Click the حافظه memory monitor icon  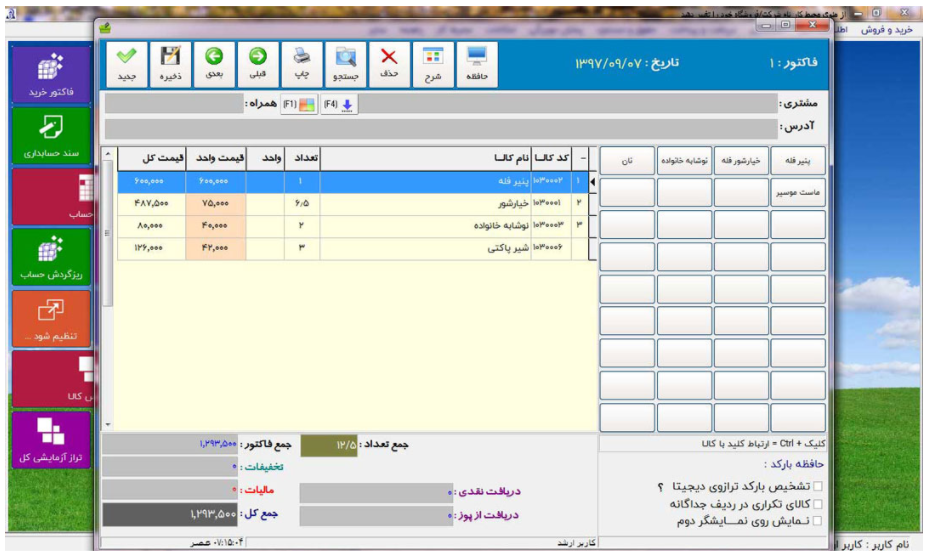coord(477,65)
